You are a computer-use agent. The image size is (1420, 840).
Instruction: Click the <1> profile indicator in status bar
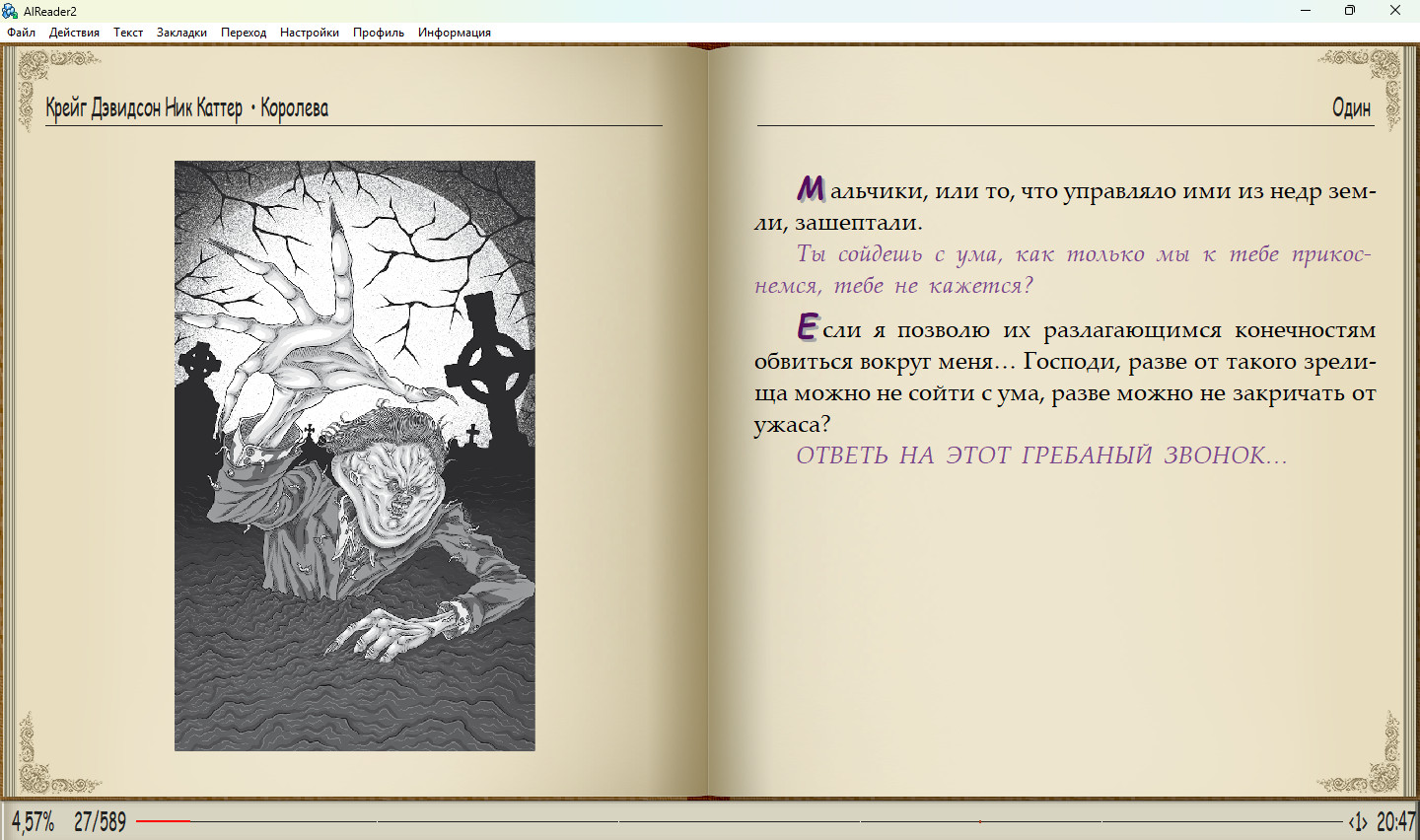coord(1358,821)
